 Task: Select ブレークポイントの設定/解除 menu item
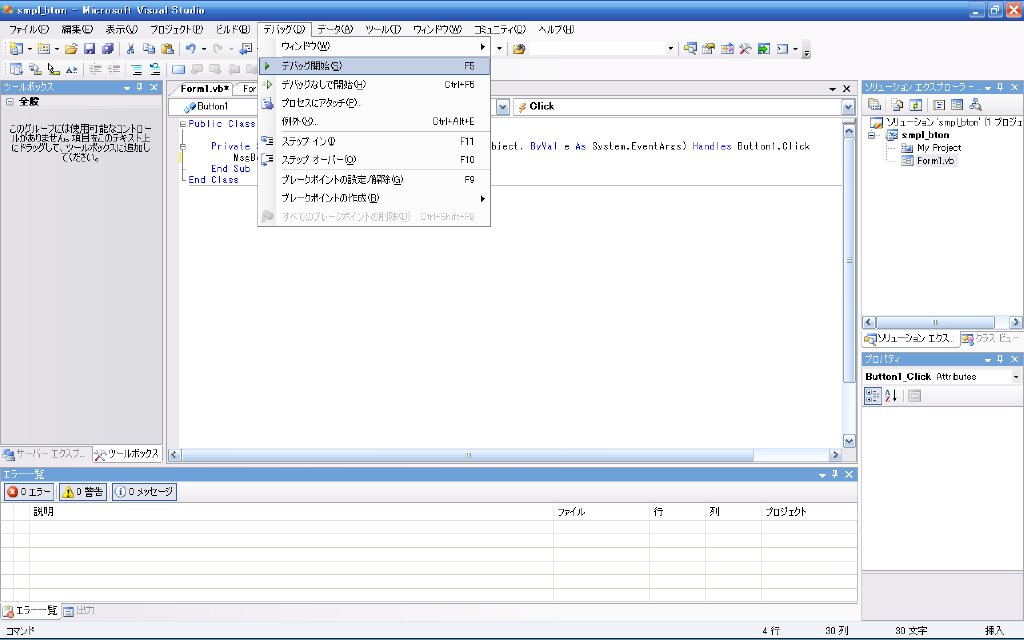(374, 179)
